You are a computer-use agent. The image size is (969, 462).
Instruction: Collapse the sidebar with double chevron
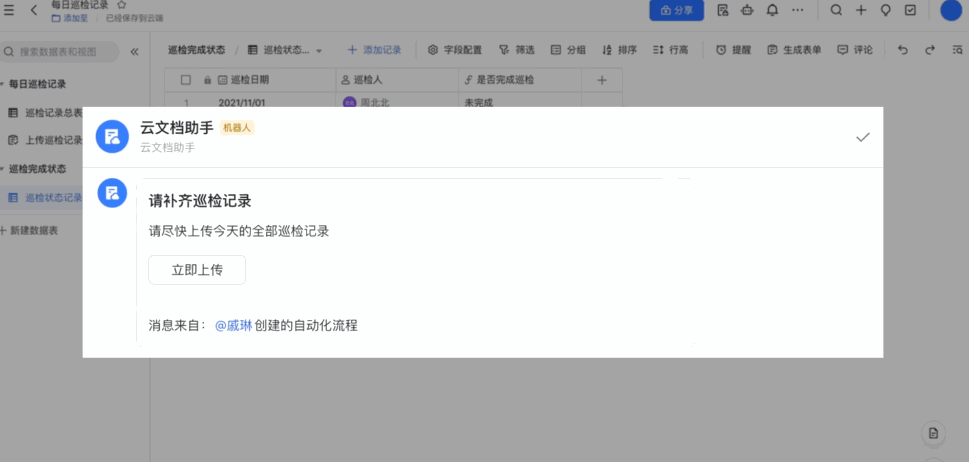[x=135, y=52]
